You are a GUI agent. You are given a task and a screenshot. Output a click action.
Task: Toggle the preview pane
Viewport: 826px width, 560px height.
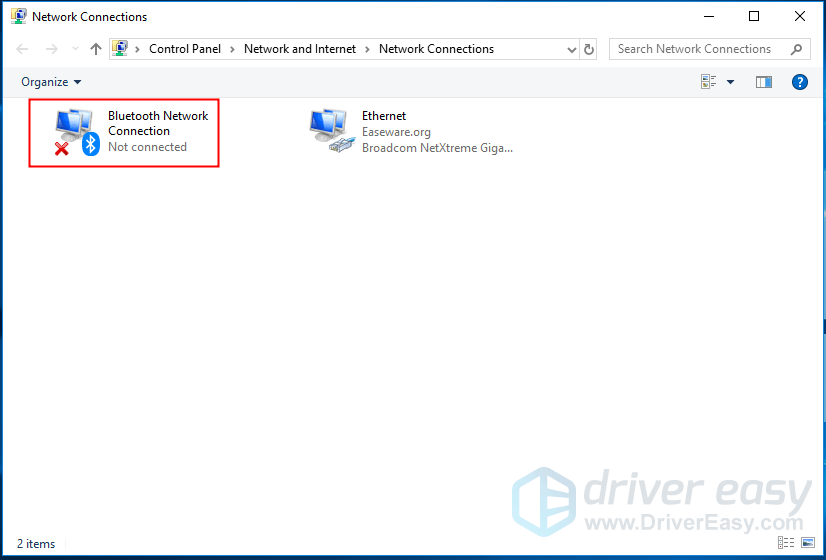tap(764, 82)
